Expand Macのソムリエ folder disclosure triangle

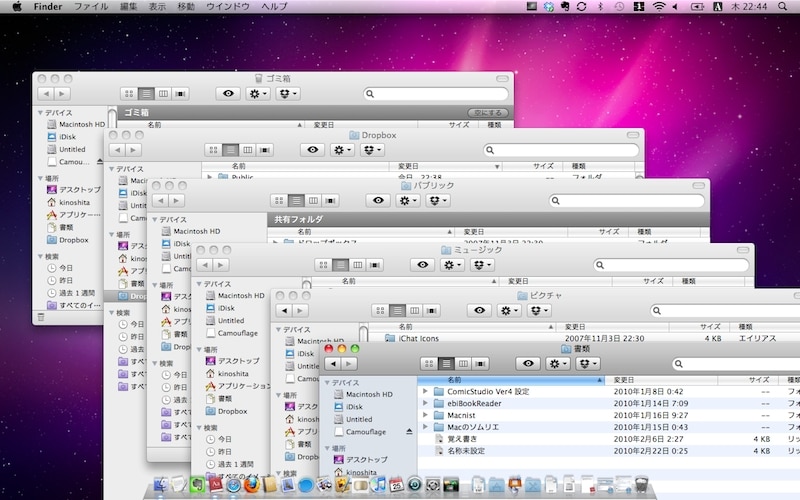click(x=425, y=427)
